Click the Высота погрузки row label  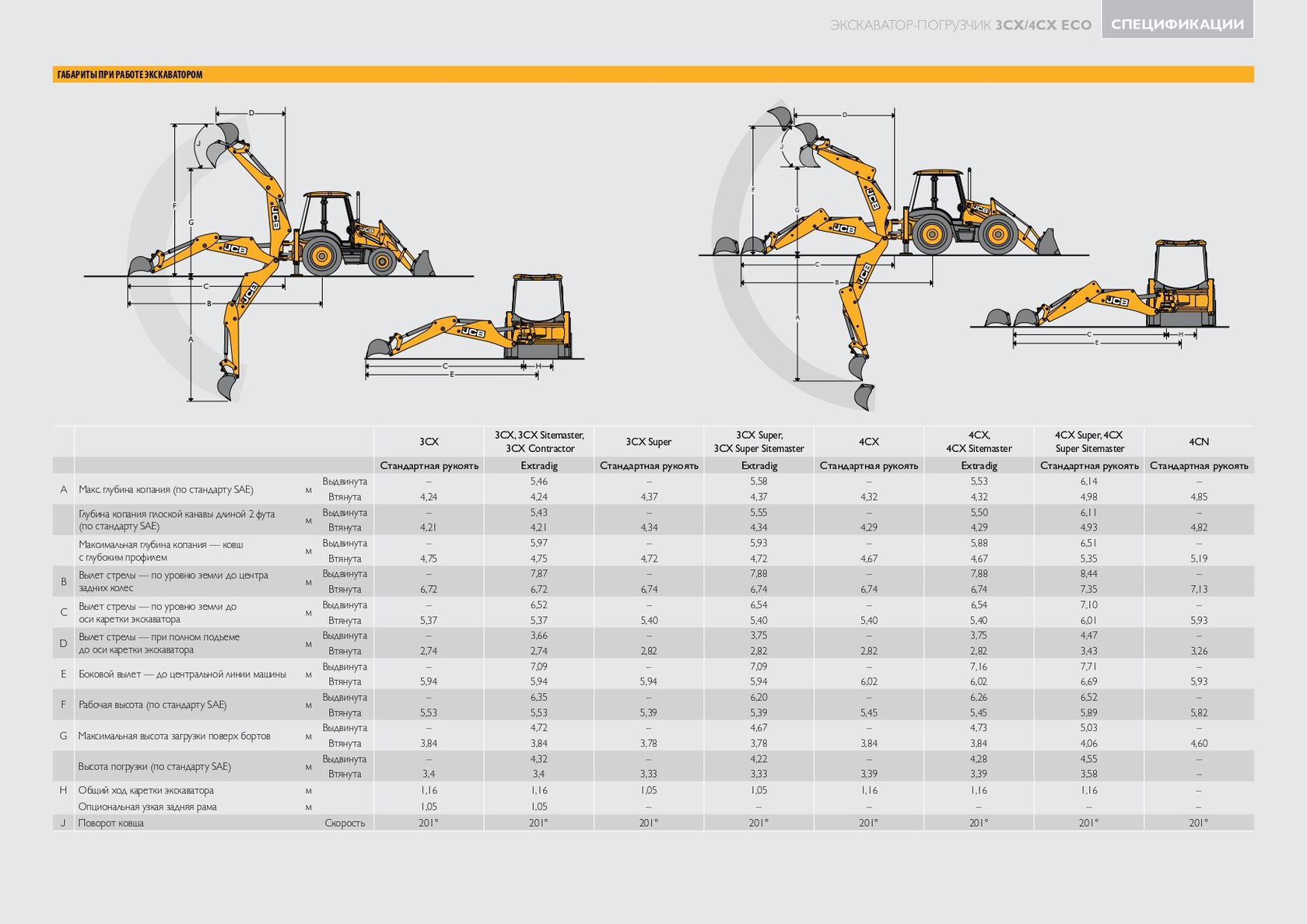(x=154, y=766)
